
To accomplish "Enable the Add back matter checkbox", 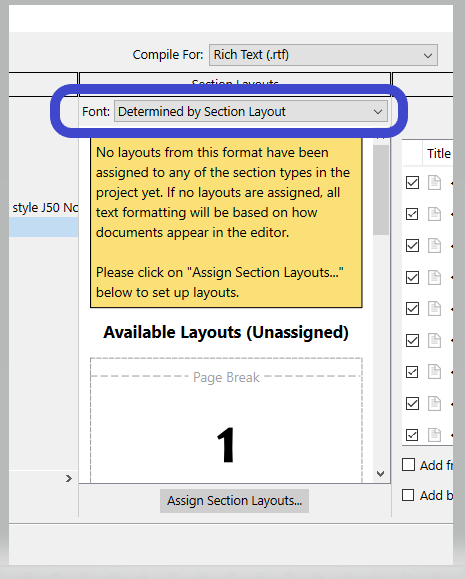I will pyautogui.click(x=408, y=495).
